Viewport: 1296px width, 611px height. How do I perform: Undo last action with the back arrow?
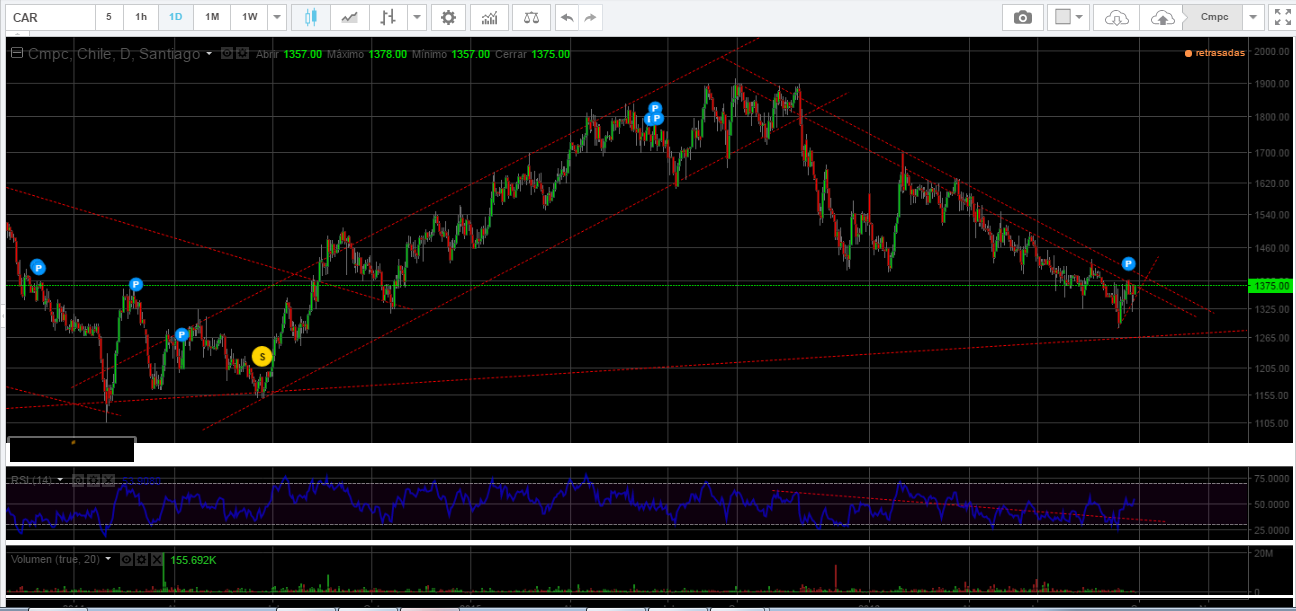tap(567, 17)
